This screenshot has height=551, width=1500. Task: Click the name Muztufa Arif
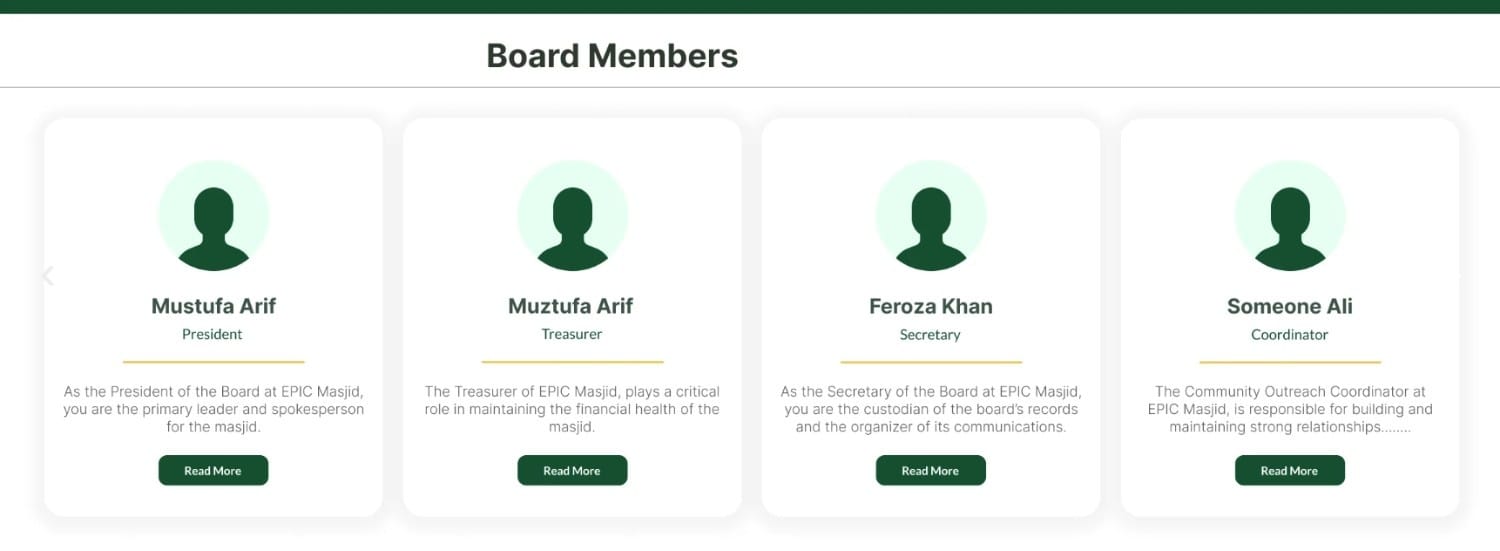coord(571,306)
